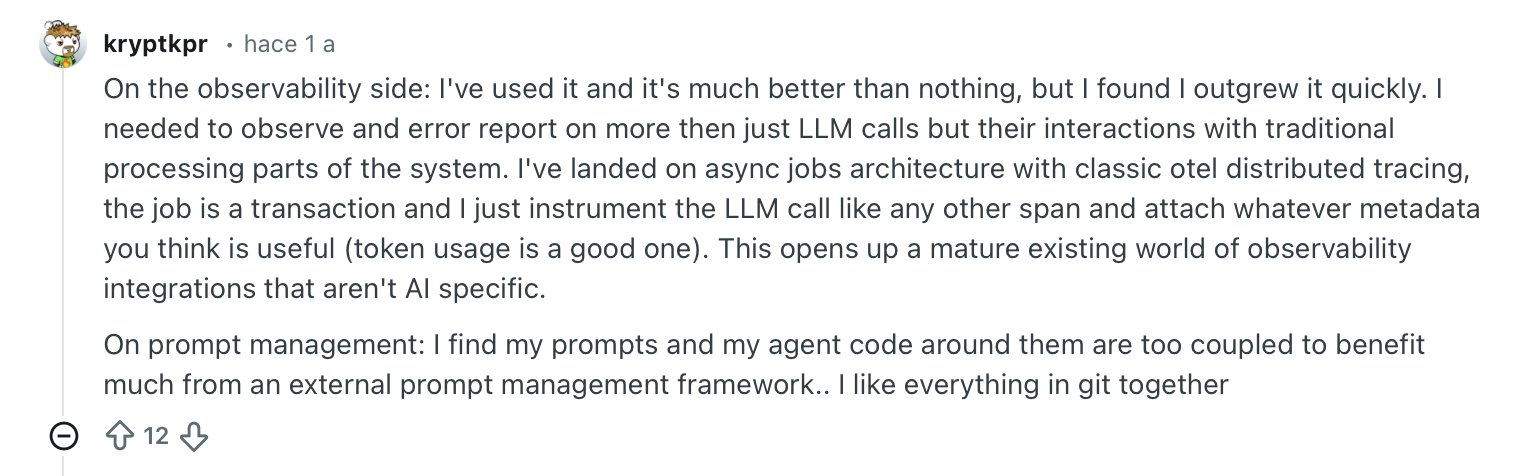The image size is (1528, 476).
Task: Collapse the kryptkpr comment thread
Action: pos(64,437)
